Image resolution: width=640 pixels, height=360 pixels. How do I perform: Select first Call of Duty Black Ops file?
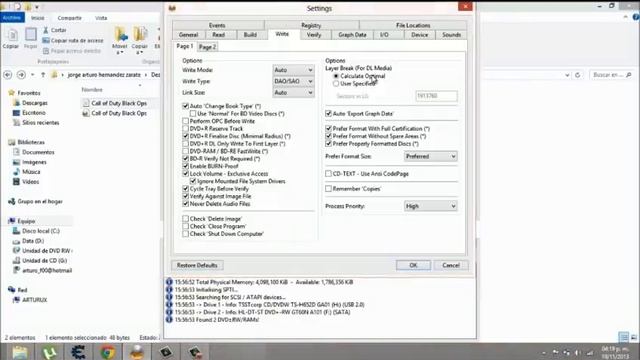click(x=119, y=103)
